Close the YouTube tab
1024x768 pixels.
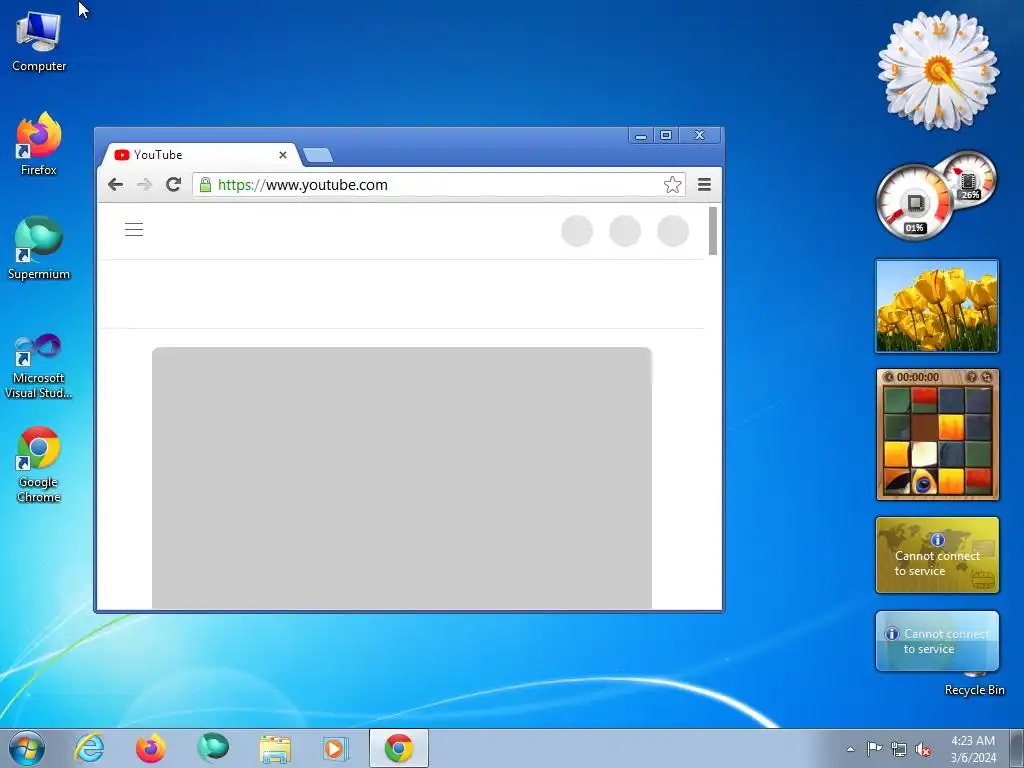click(283, 155)
